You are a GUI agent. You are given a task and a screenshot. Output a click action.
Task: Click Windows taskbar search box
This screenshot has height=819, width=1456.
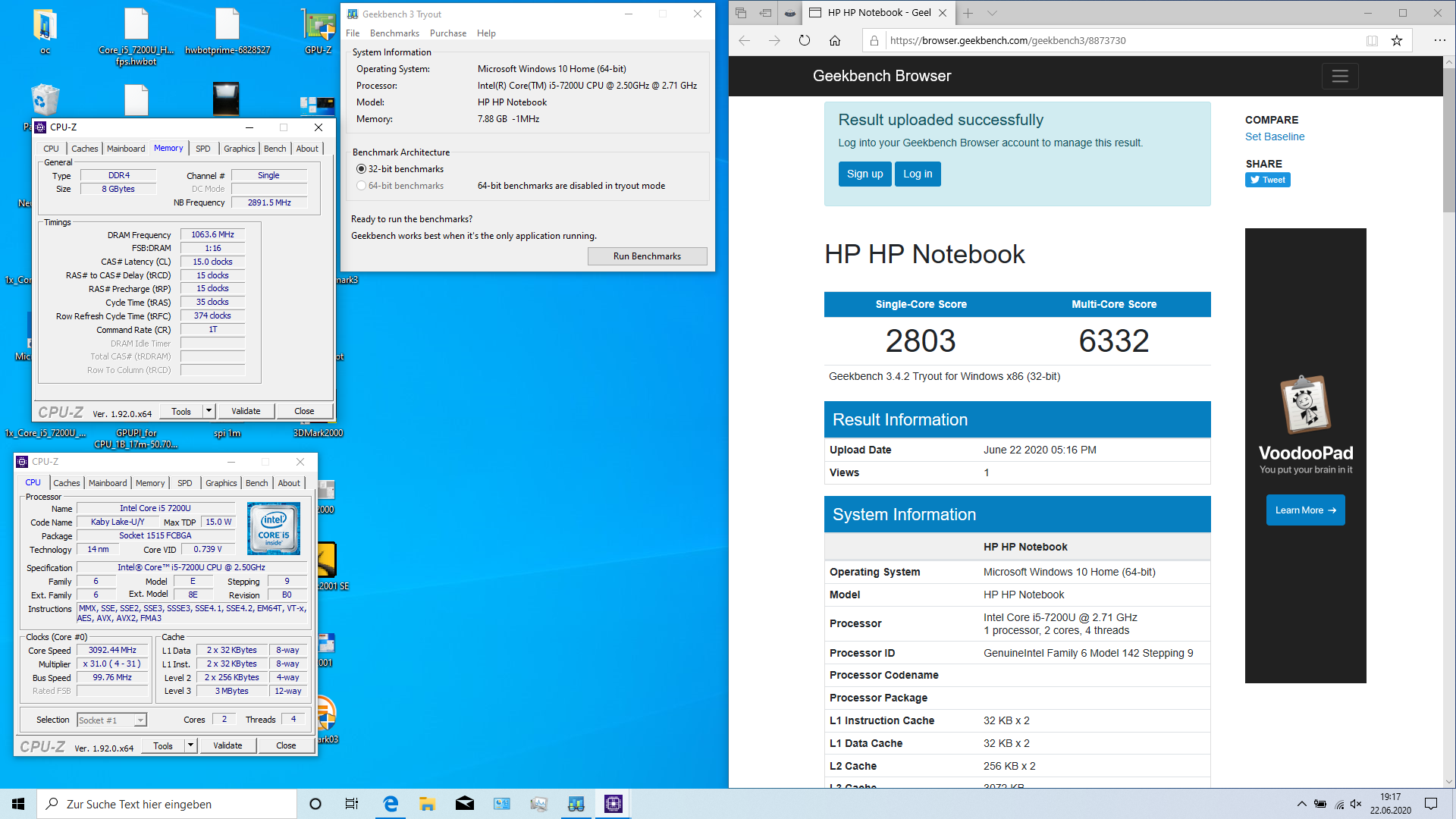[167, 804]
